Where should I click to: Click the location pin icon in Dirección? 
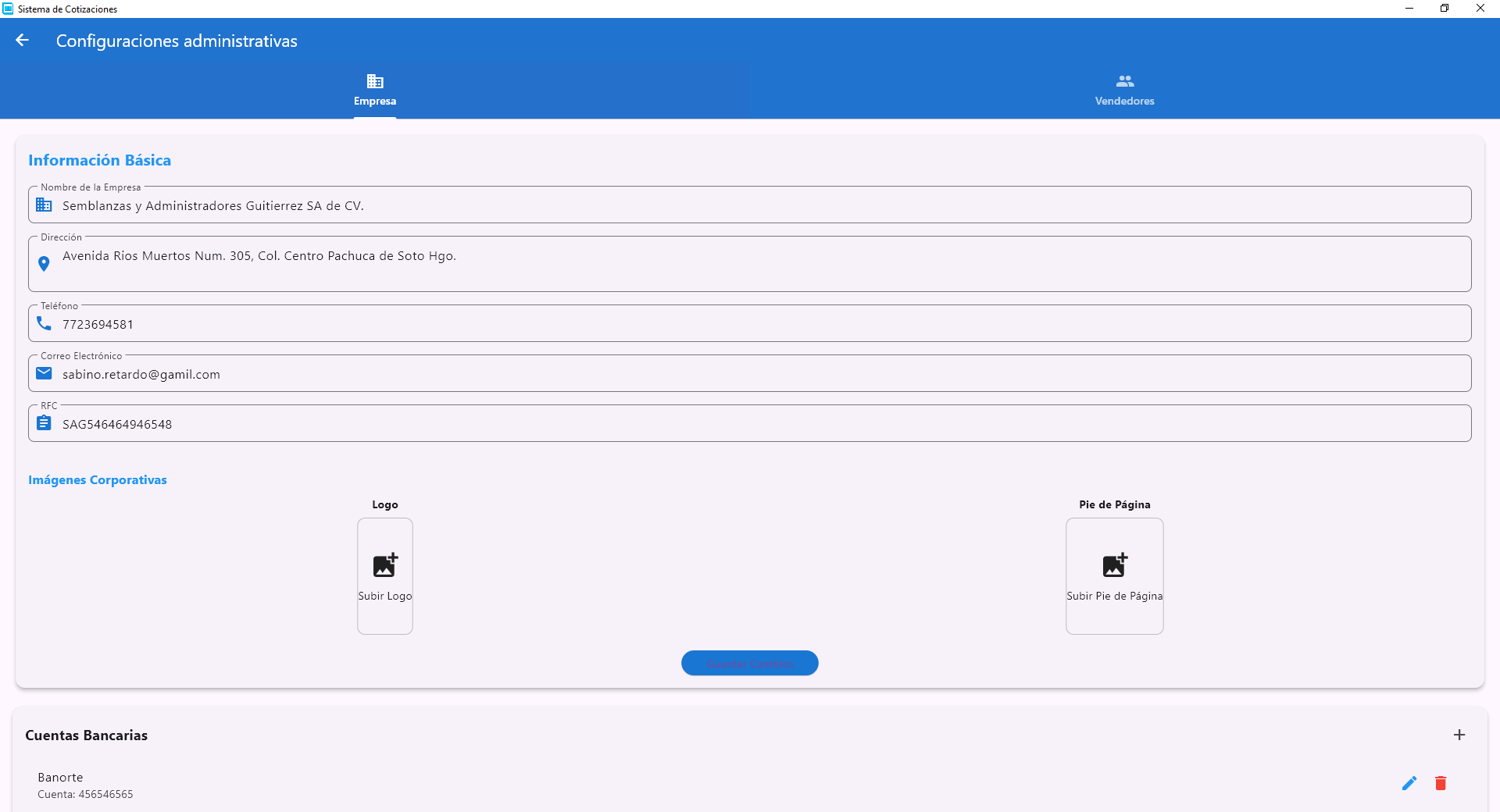44,264
